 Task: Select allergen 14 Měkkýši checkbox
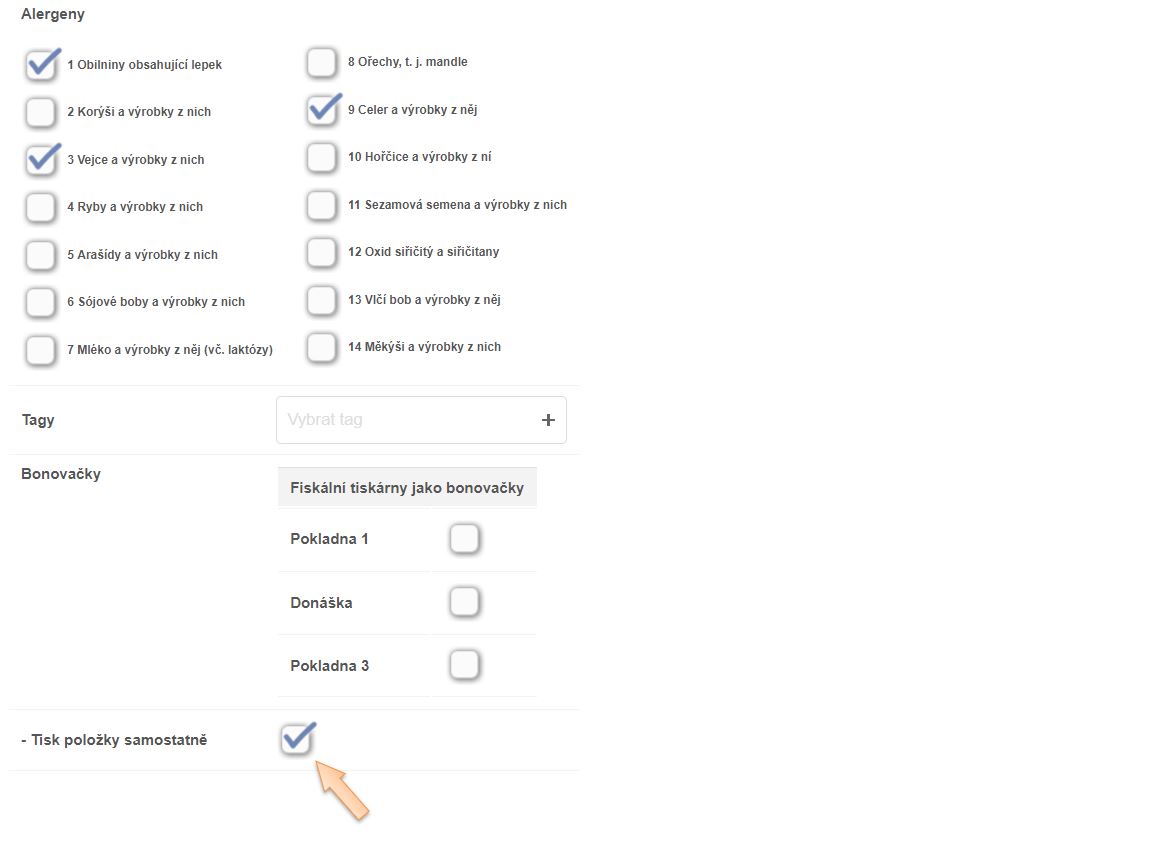coord(322,347)
